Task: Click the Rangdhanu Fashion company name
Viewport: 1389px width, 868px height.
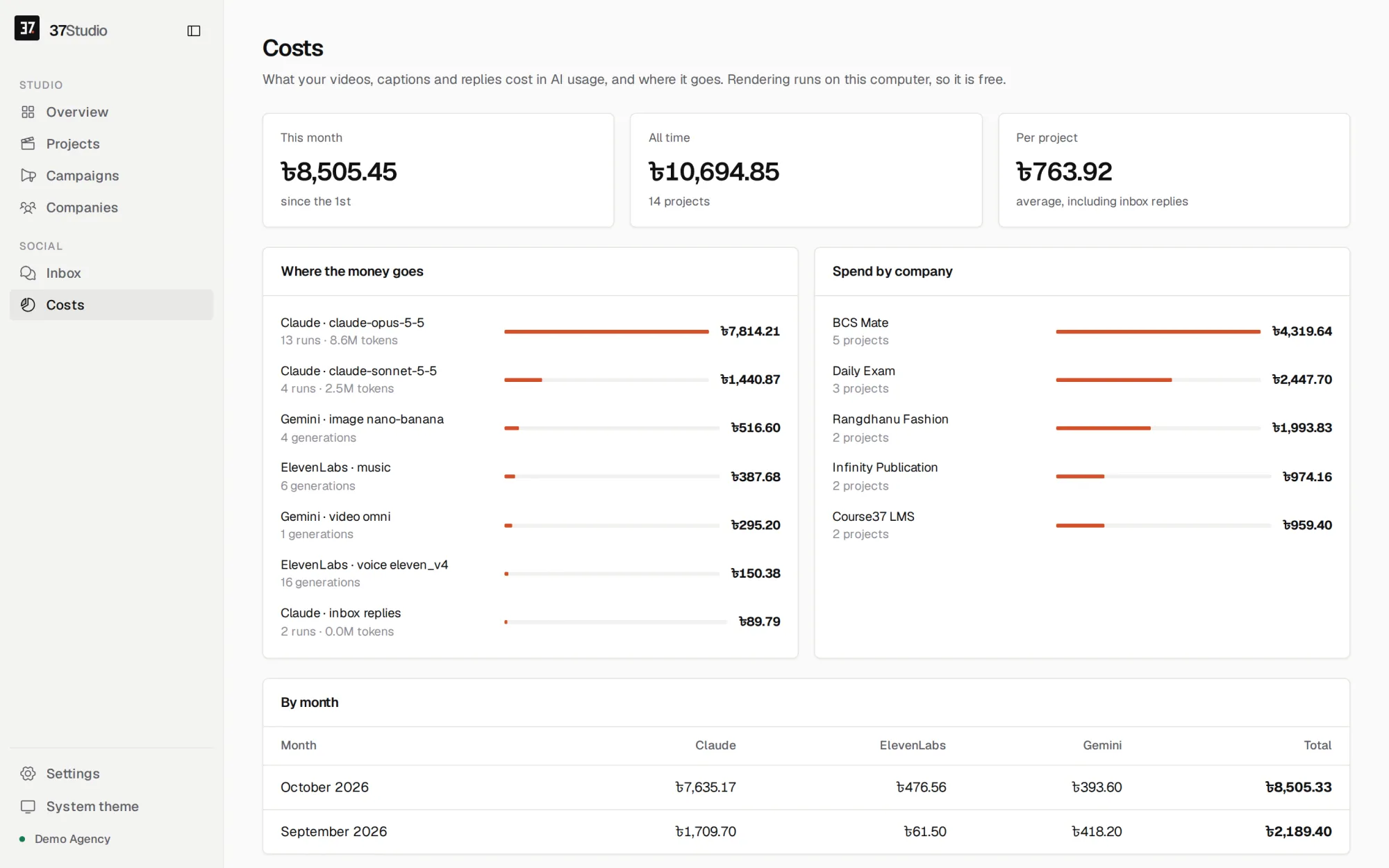Action: click(x=890, y=419)
